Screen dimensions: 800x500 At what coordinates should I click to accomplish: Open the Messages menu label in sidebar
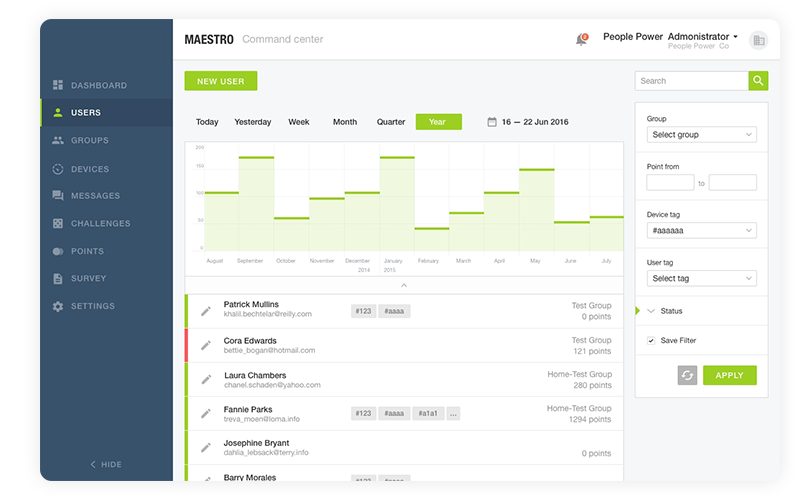(x=95, y=196)
